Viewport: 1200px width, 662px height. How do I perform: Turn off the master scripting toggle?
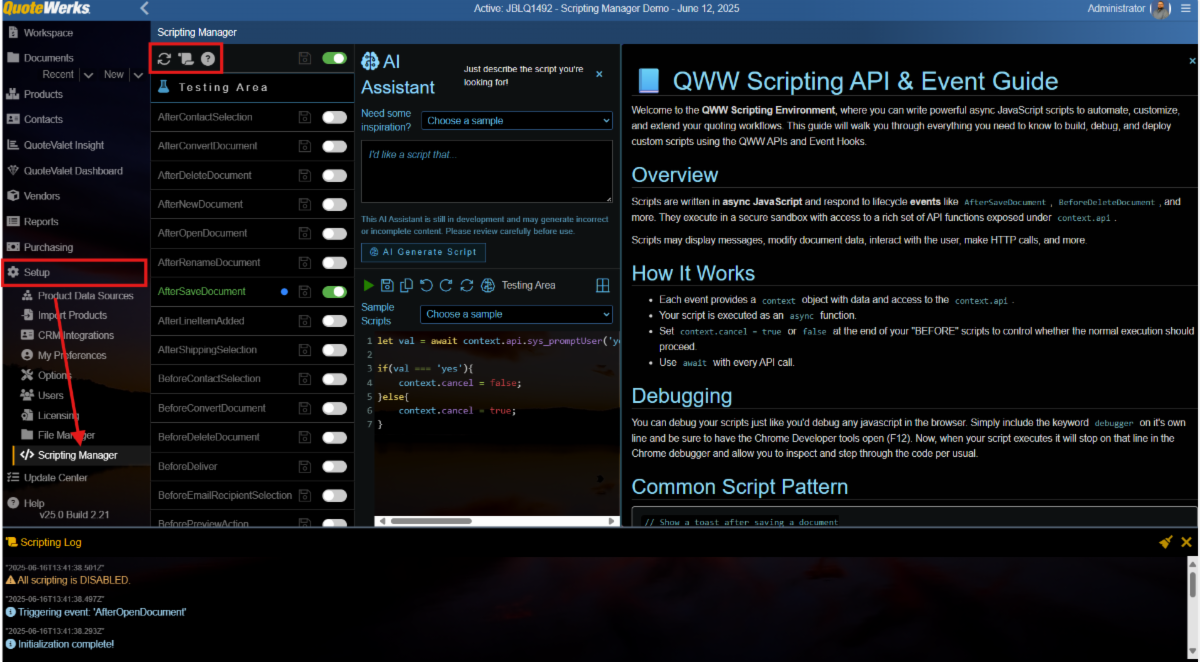point(334,59)
